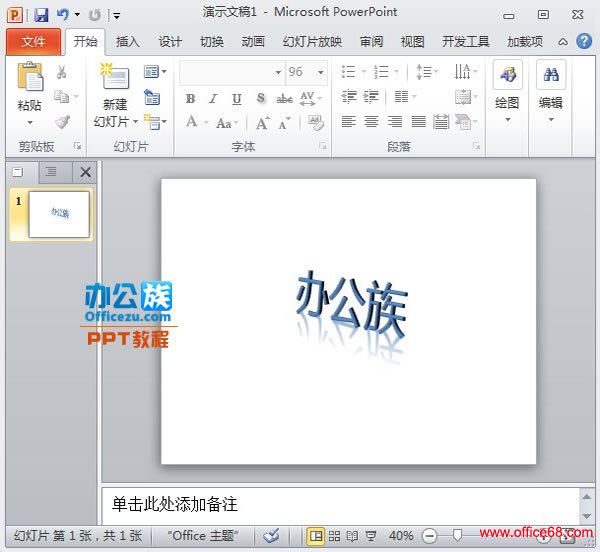Open the 文件 File tab

point(33,41)
